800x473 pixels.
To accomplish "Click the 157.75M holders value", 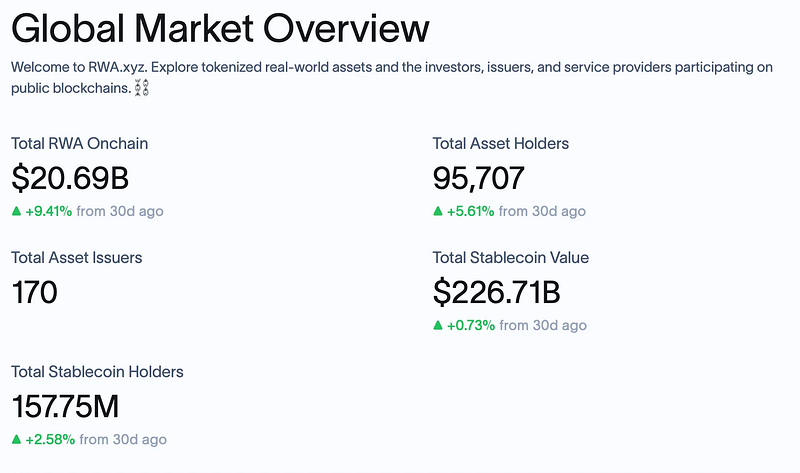I will 80,406.
